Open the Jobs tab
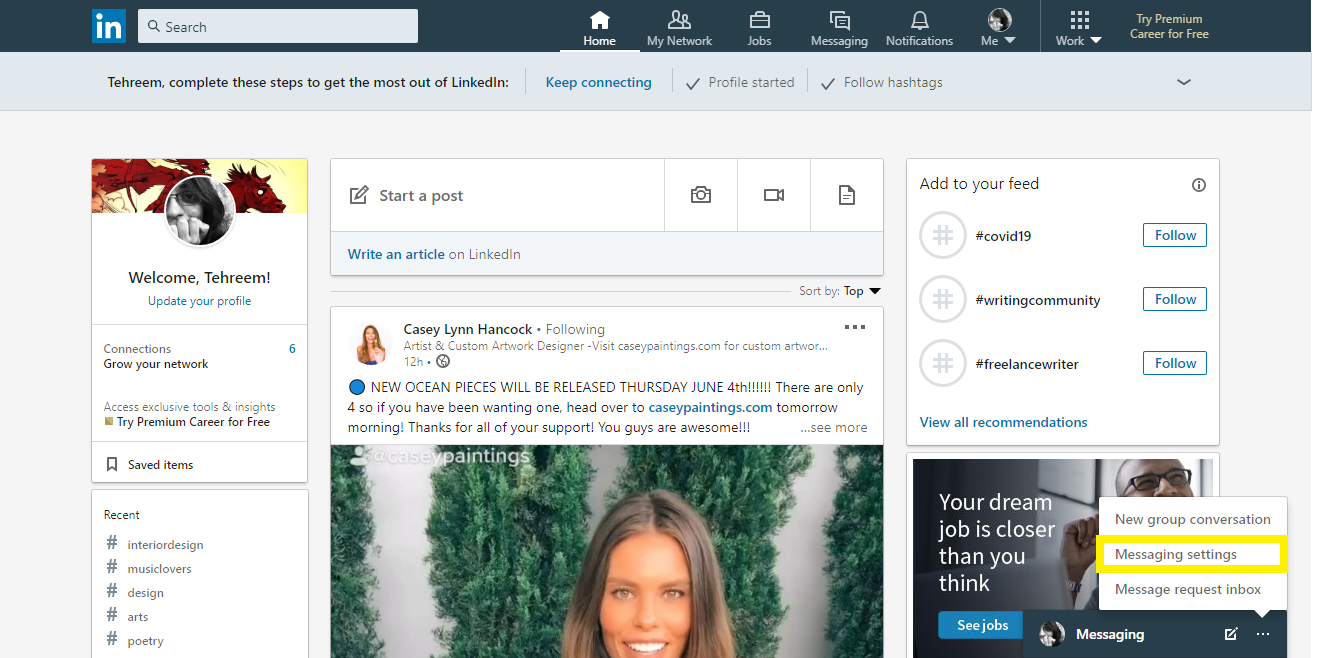This screenshot has height=658, width=1326. [759, 28]
